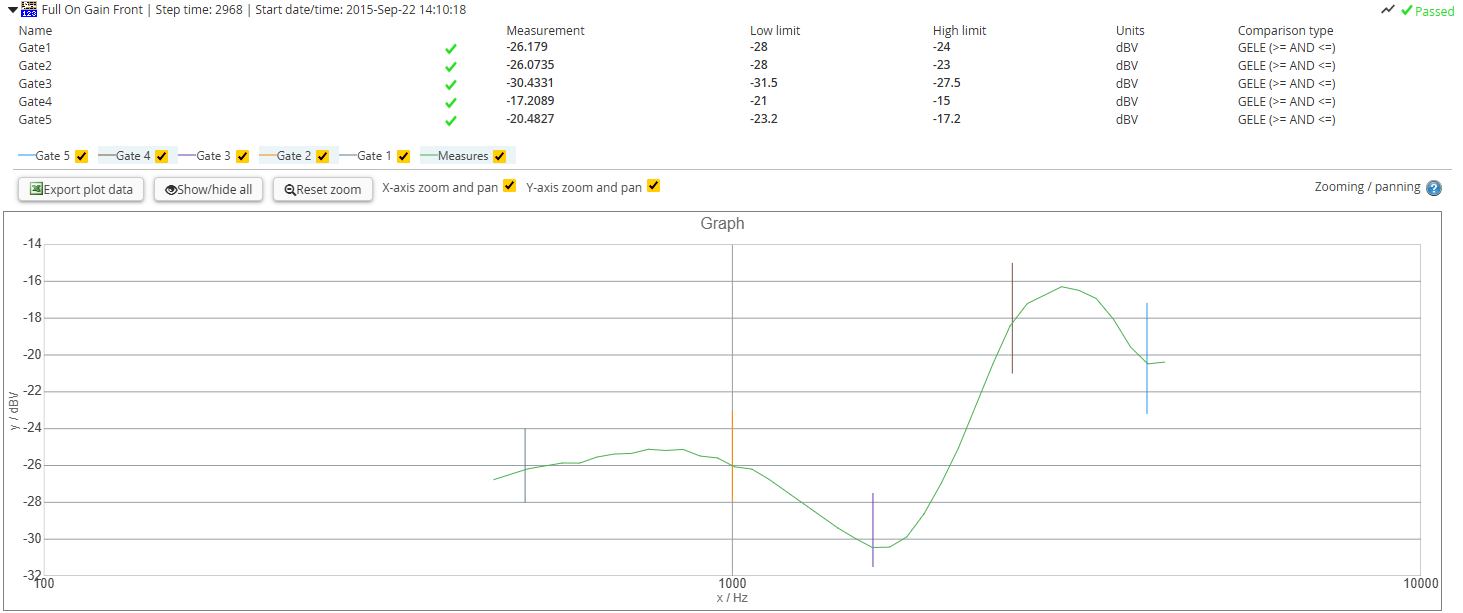Select the Gate5 name in the table
Viewport: 1463px width, 613px height.
click(35, 119)
